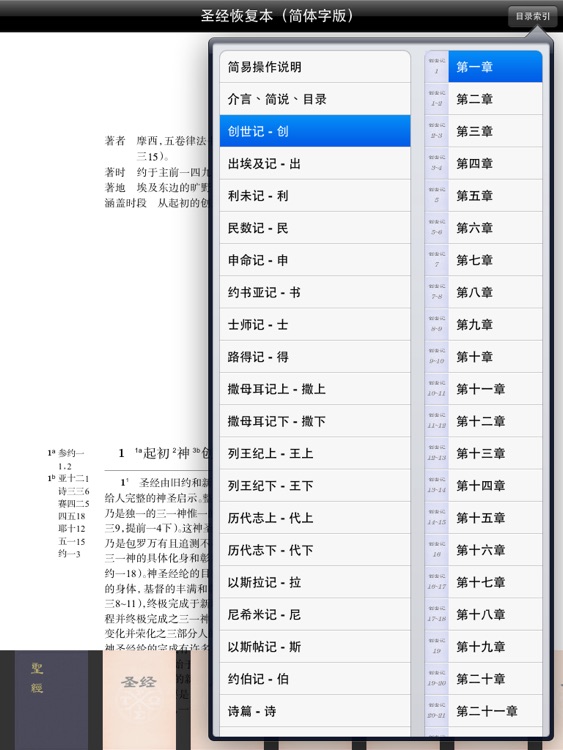Go to 以斯拉记 - 拉
The width and height of the screenshot is (563, 750).
315,582
